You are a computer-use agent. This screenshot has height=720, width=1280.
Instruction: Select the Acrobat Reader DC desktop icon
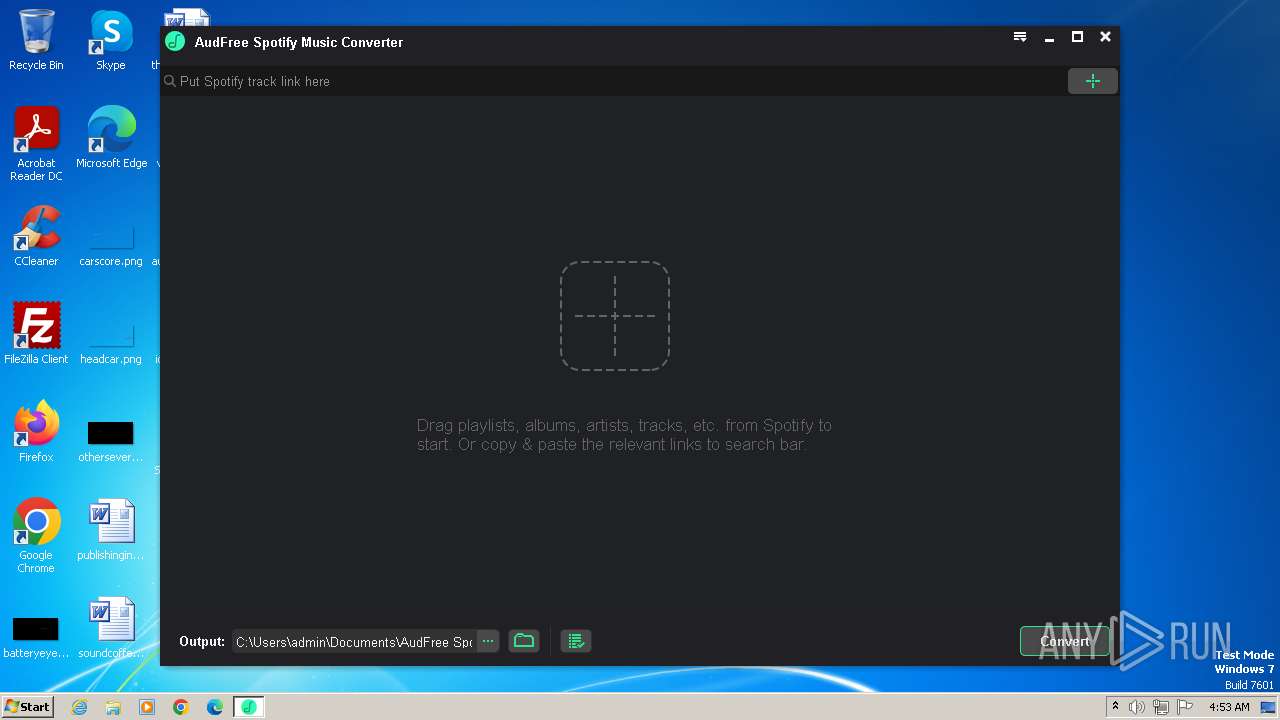coord(36,144)
